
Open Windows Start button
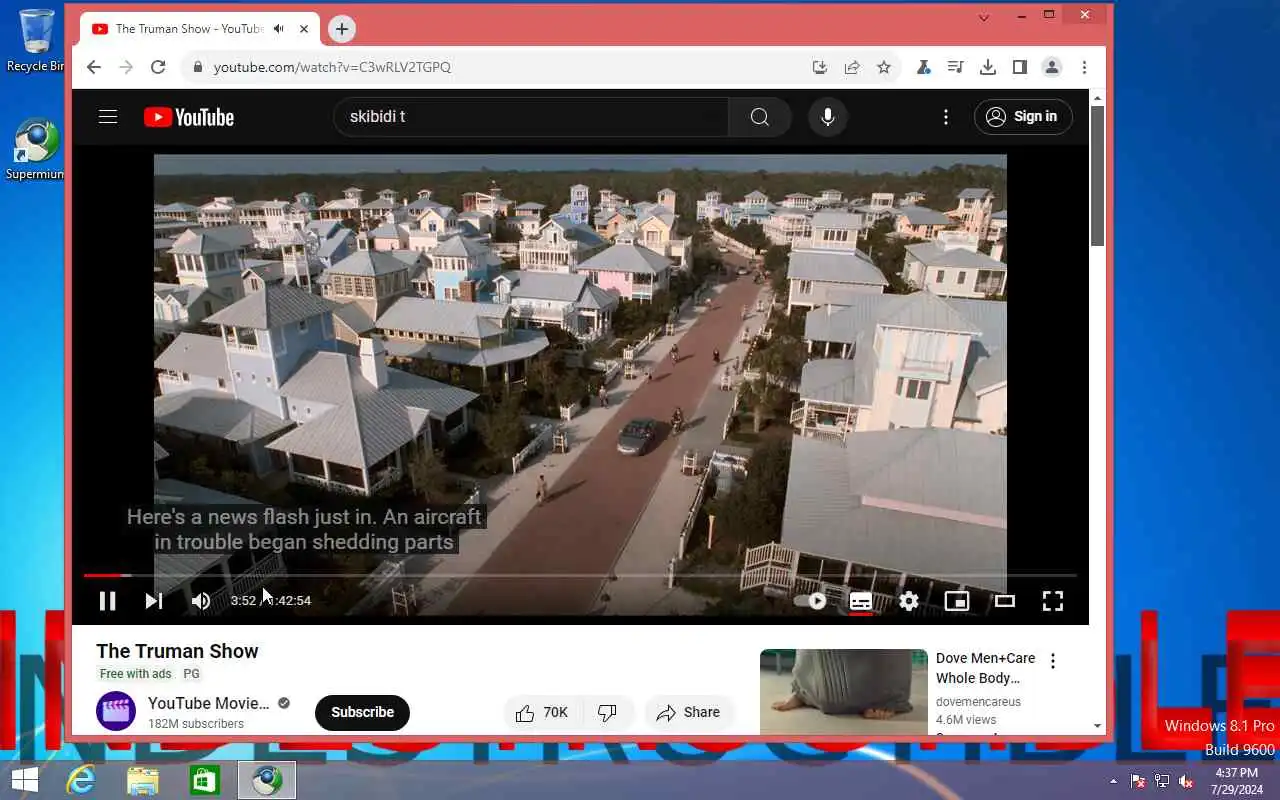pos(24,780)
